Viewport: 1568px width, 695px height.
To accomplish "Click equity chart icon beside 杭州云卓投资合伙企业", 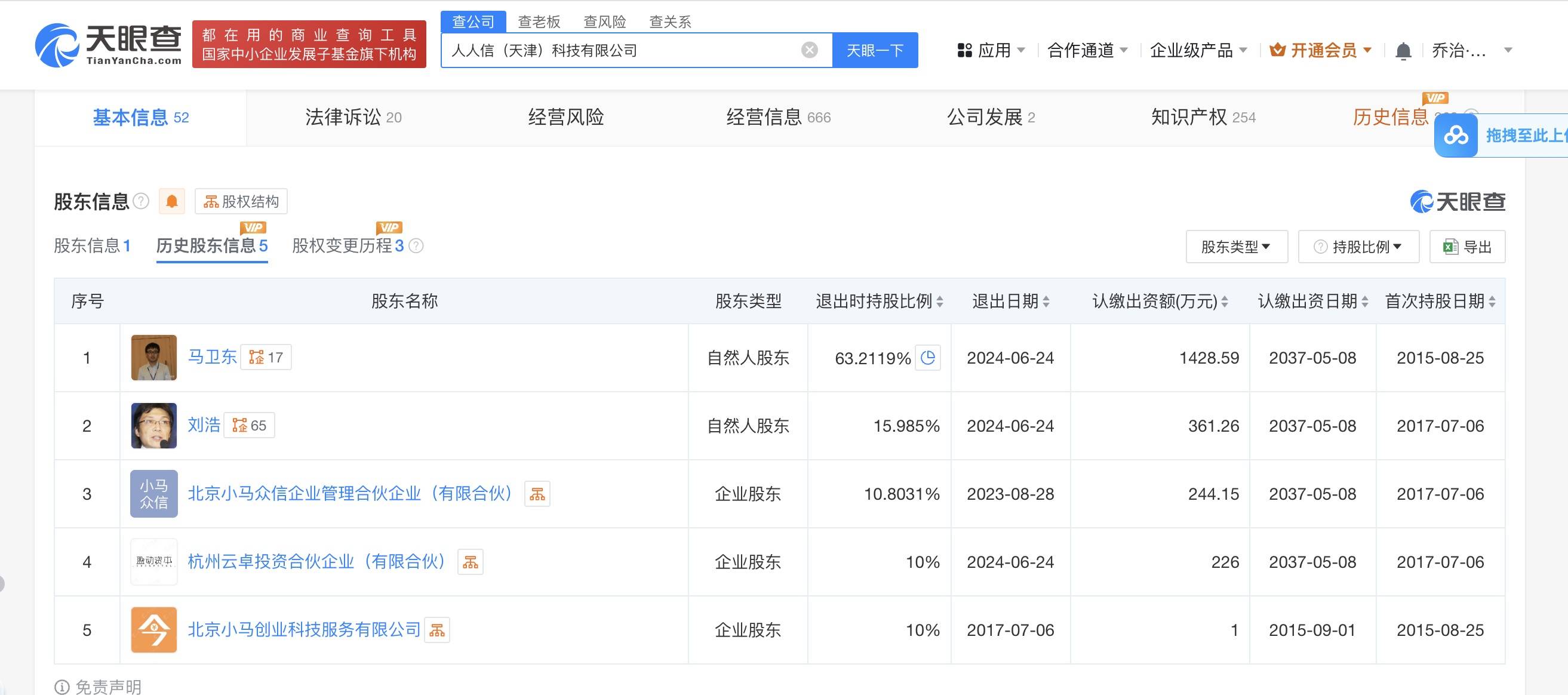I will pos(471,562).
